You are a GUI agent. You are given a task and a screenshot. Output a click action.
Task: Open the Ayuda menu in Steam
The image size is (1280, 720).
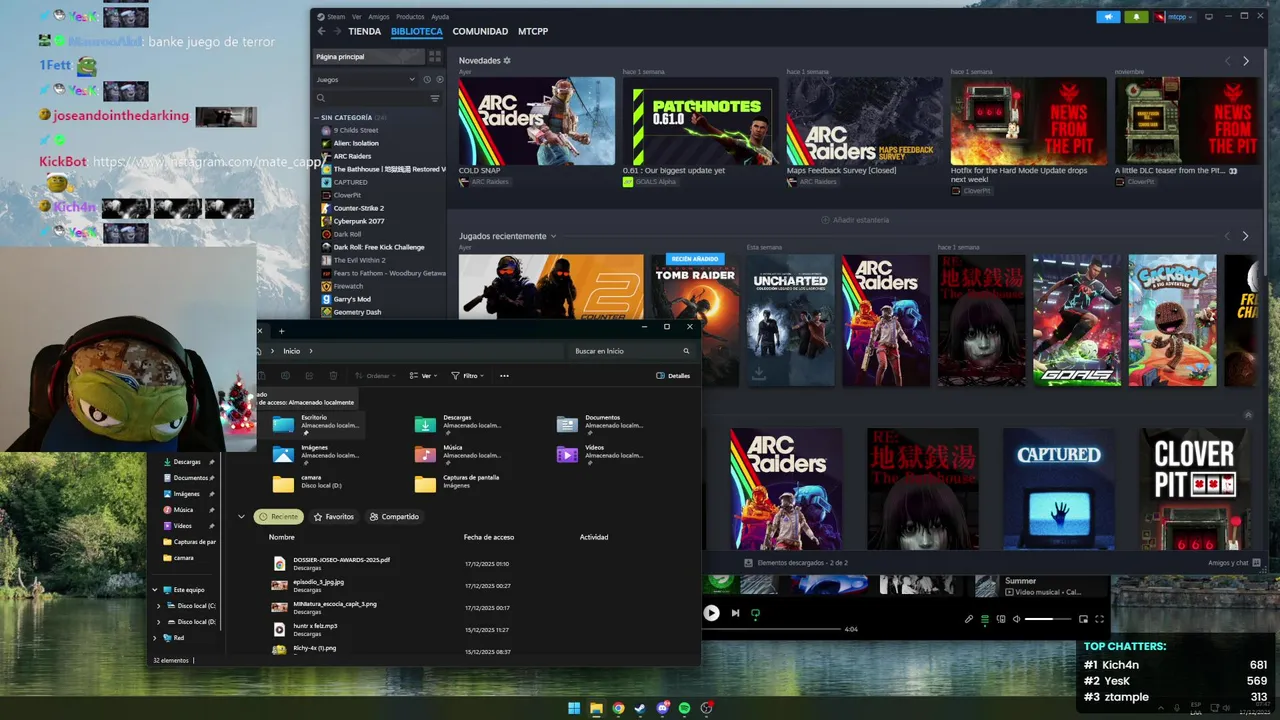[x=440, y=17]
